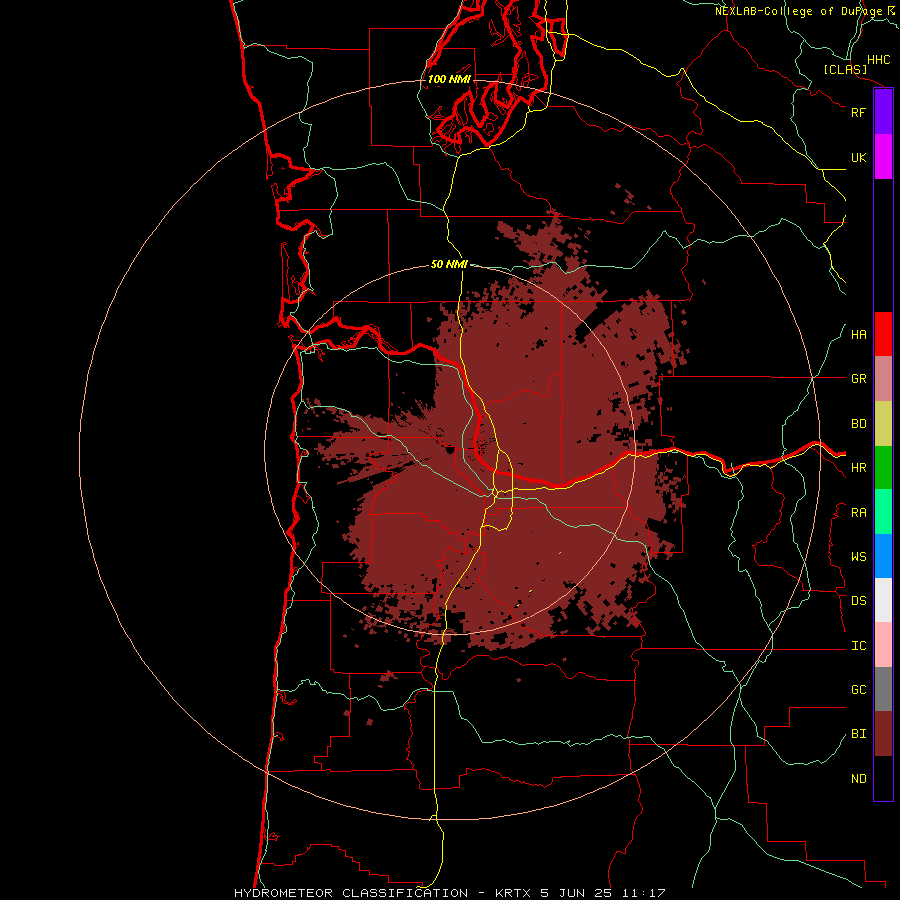900x900 pixels.
Task: Click the NEXLAB-College of DuPage credit text
Action: tap(798, 11)
